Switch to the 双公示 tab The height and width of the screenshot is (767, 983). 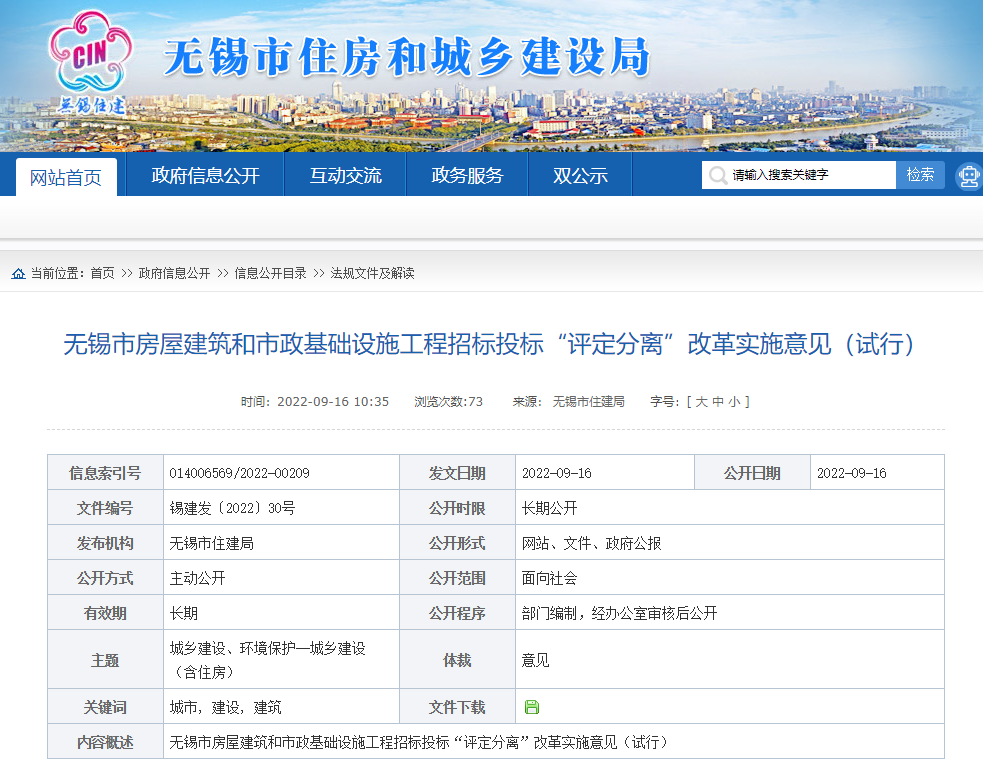tap(580, 174)
